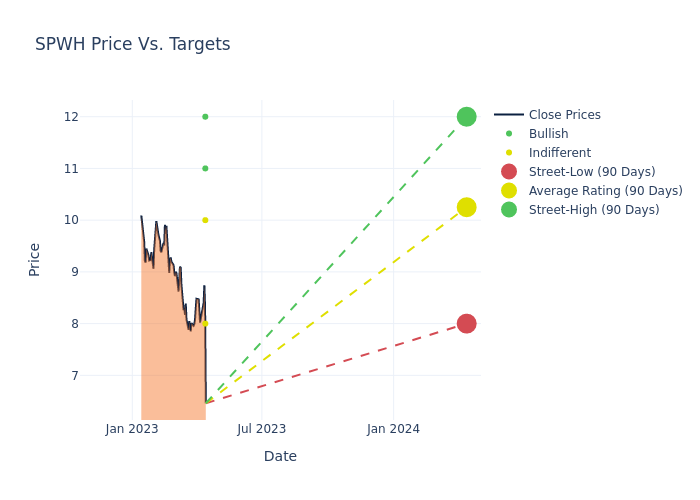Click the yellow Average Rating legend circle

(x=509, y=191)
